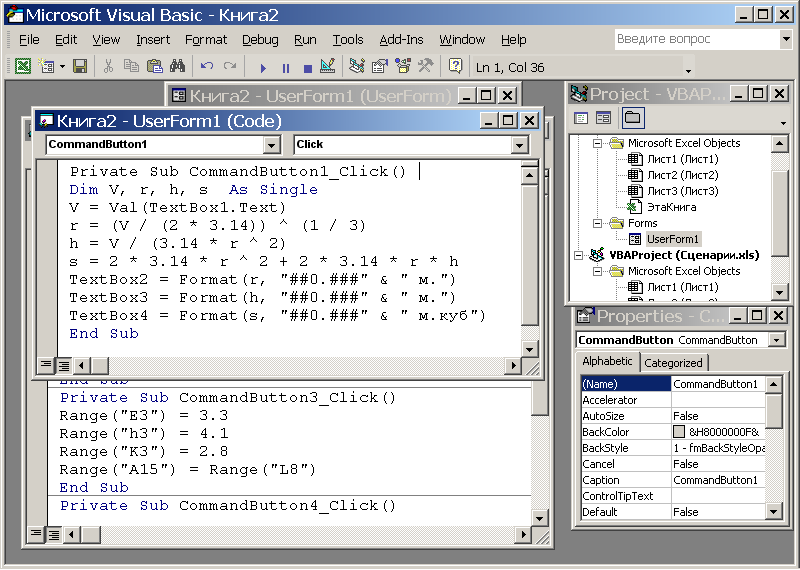Toggle Full Module View in back code window

click(54, 535)
